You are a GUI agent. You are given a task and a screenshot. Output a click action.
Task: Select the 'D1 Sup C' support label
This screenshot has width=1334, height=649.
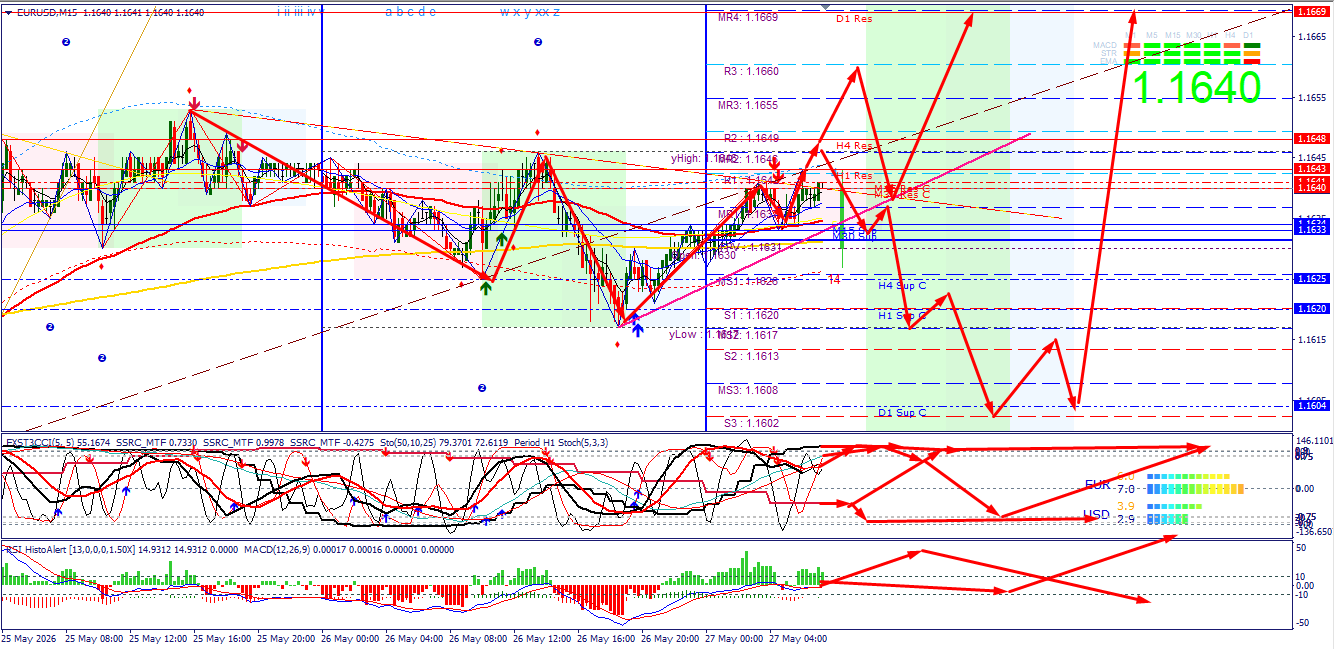coord(902,412)
